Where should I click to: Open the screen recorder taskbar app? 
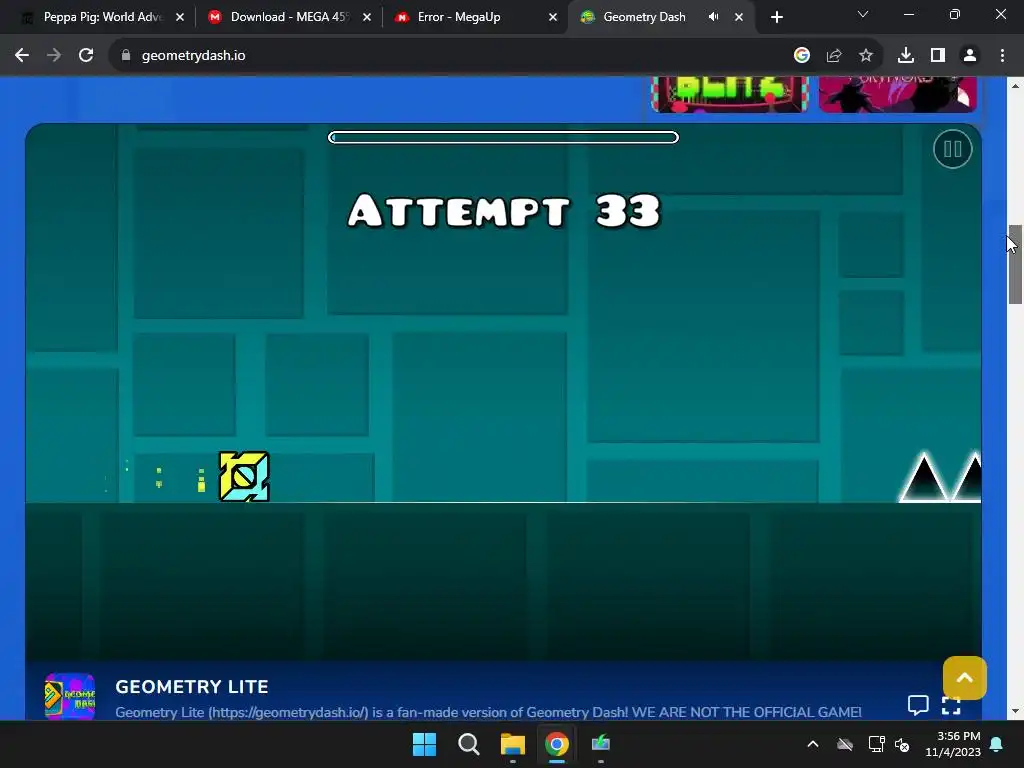(x=601, y=744)
